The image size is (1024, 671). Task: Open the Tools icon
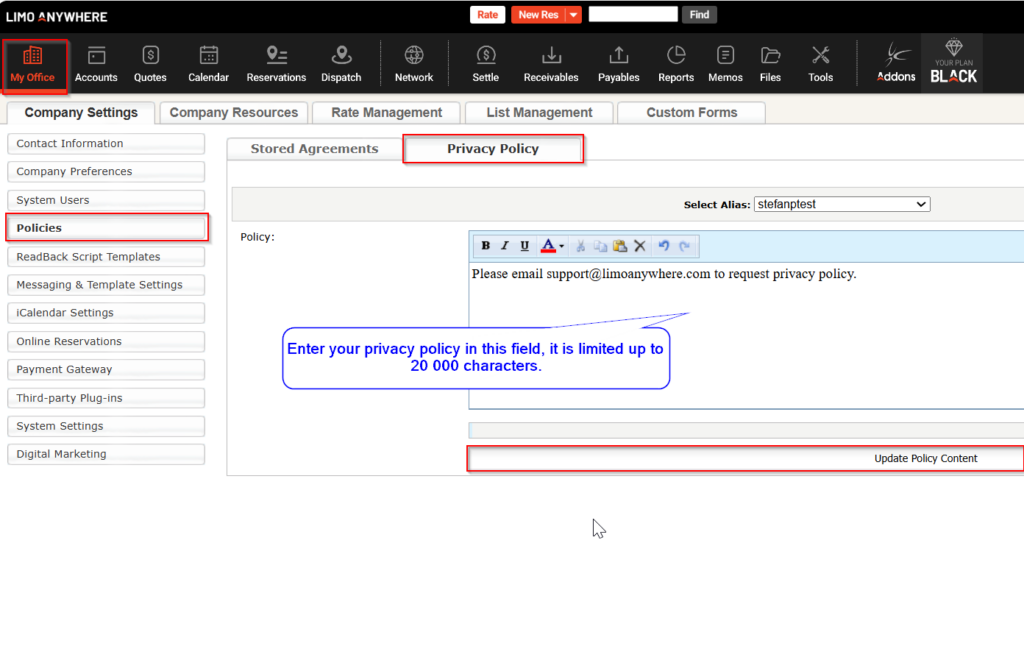coord(821,64)
